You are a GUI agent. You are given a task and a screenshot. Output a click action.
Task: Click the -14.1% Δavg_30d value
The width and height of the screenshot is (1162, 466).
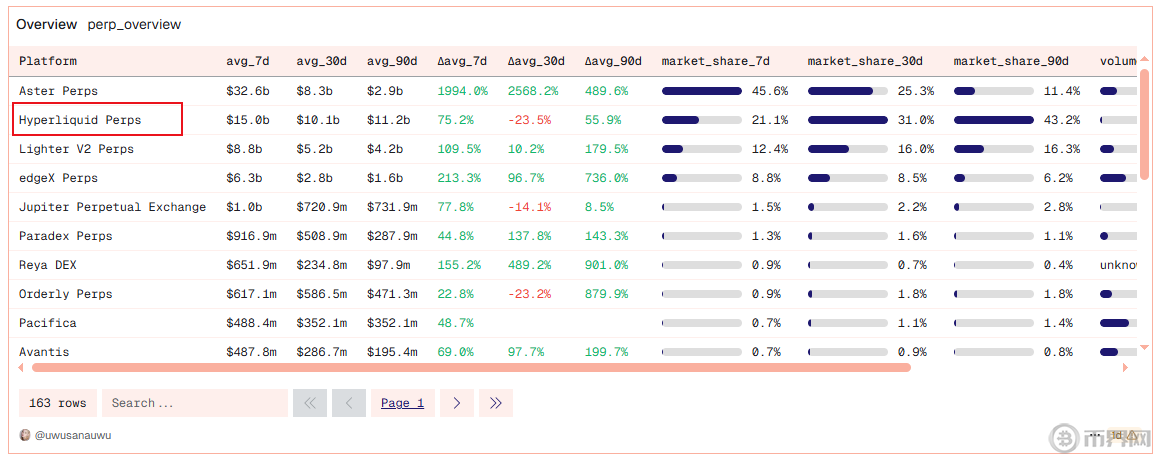[x=529, y=207]
